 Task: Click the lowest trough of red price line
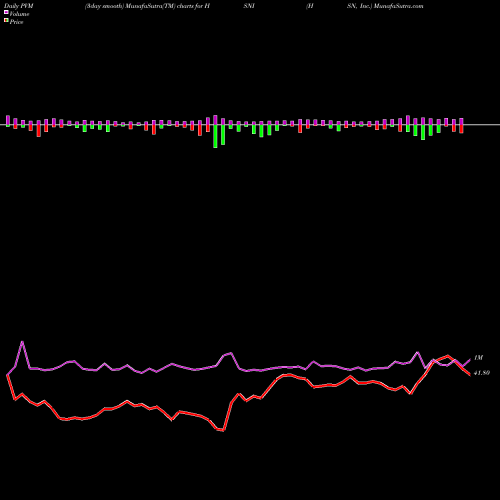(x=223, y=431)
